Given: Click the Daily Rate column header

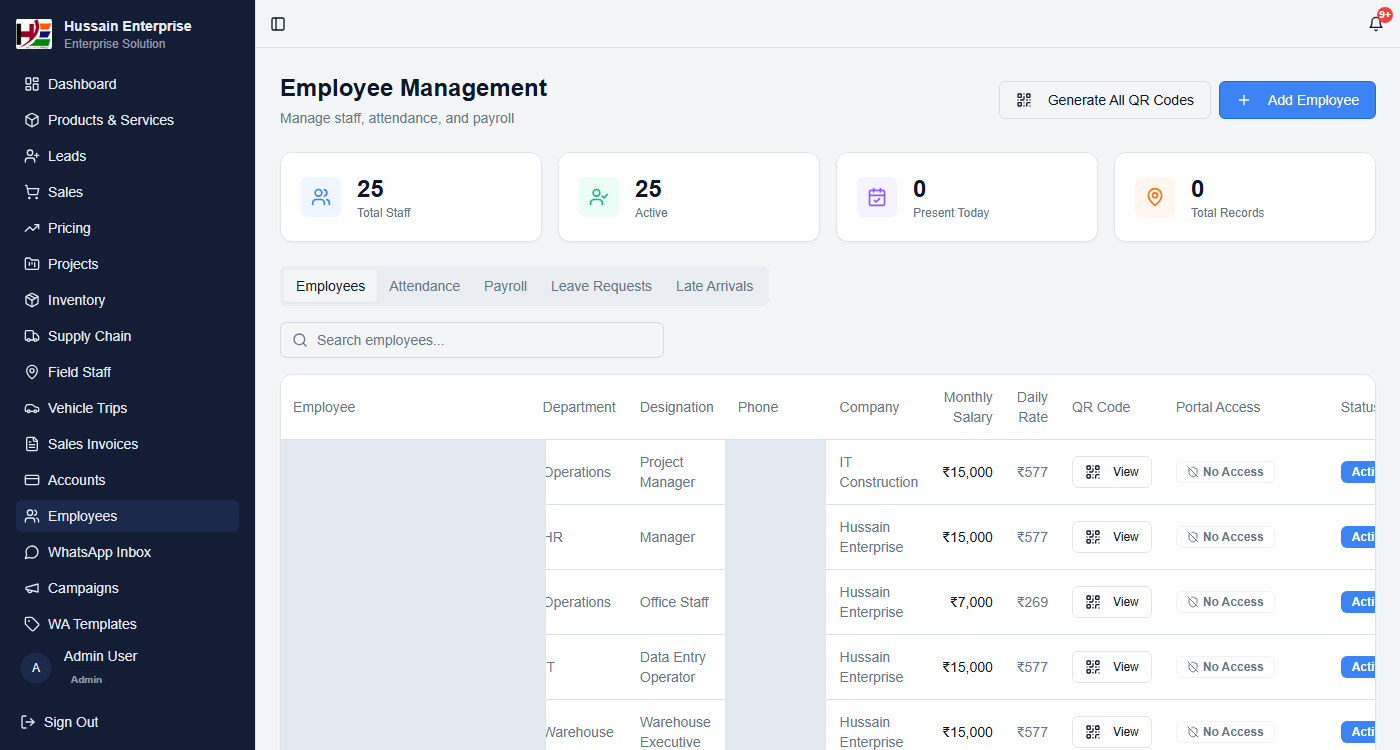Looking at the screenshot, I should pyautogui.click(x=1032, y=407).
